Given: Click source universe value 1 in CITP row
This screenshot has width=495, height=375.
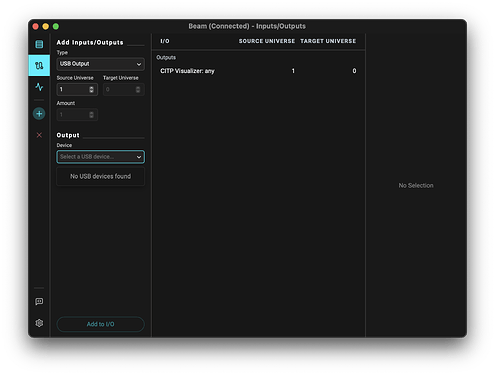Looking at the screenshot, I should click(x=293, y=71).
